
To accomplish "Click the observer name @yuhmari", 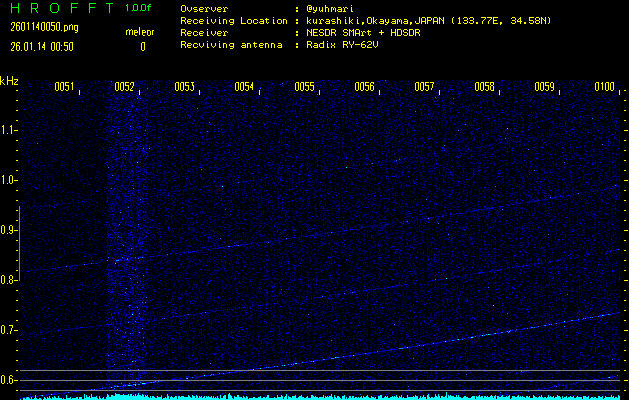I will [x=330, y=8].
